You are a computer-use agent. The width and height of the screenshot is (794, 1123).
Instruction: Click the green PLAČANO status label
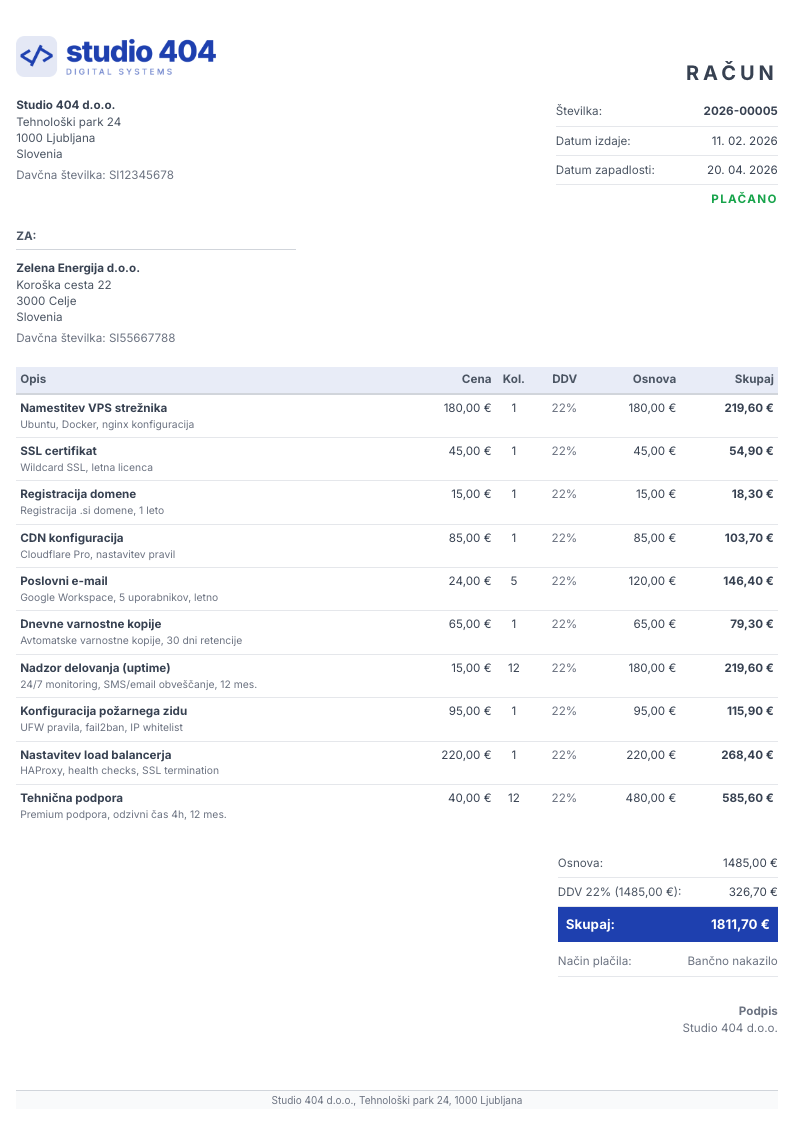(x=744, y=199)
